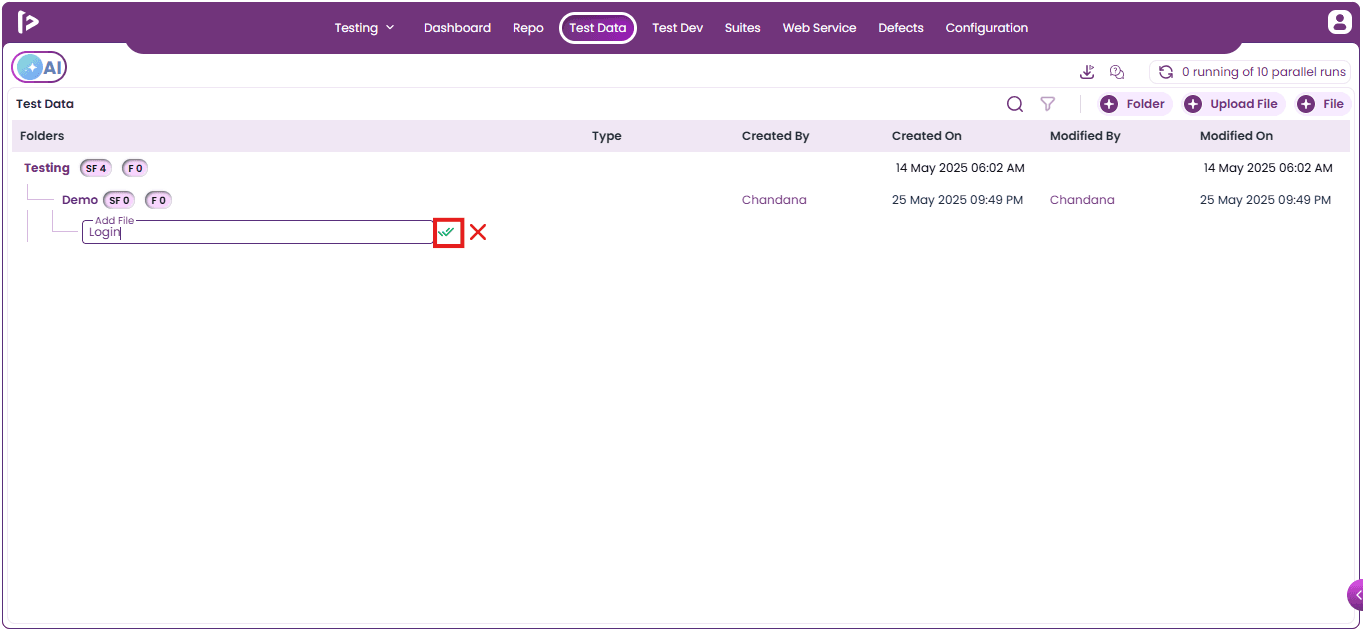Click the F 0 badge beside Demo
Viewport: 1363px width, 631px height.
pos(158,200)
